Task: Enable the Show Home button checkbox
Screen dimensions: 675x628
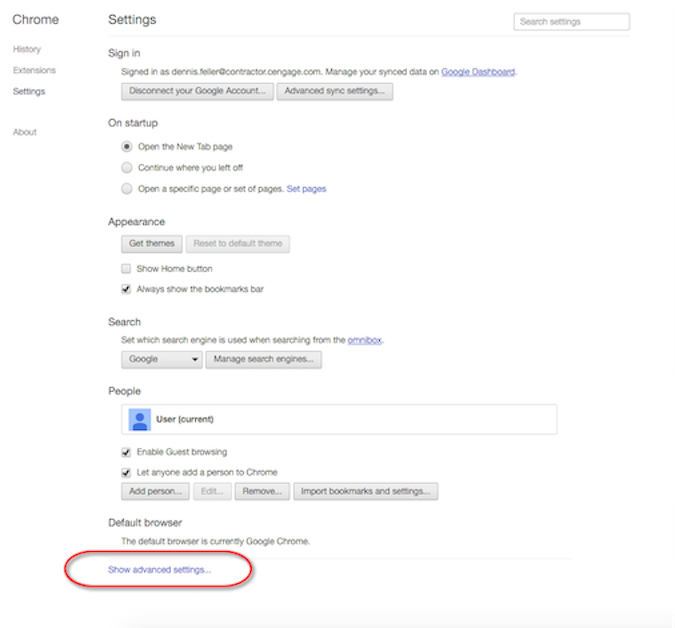Action: 127,269
